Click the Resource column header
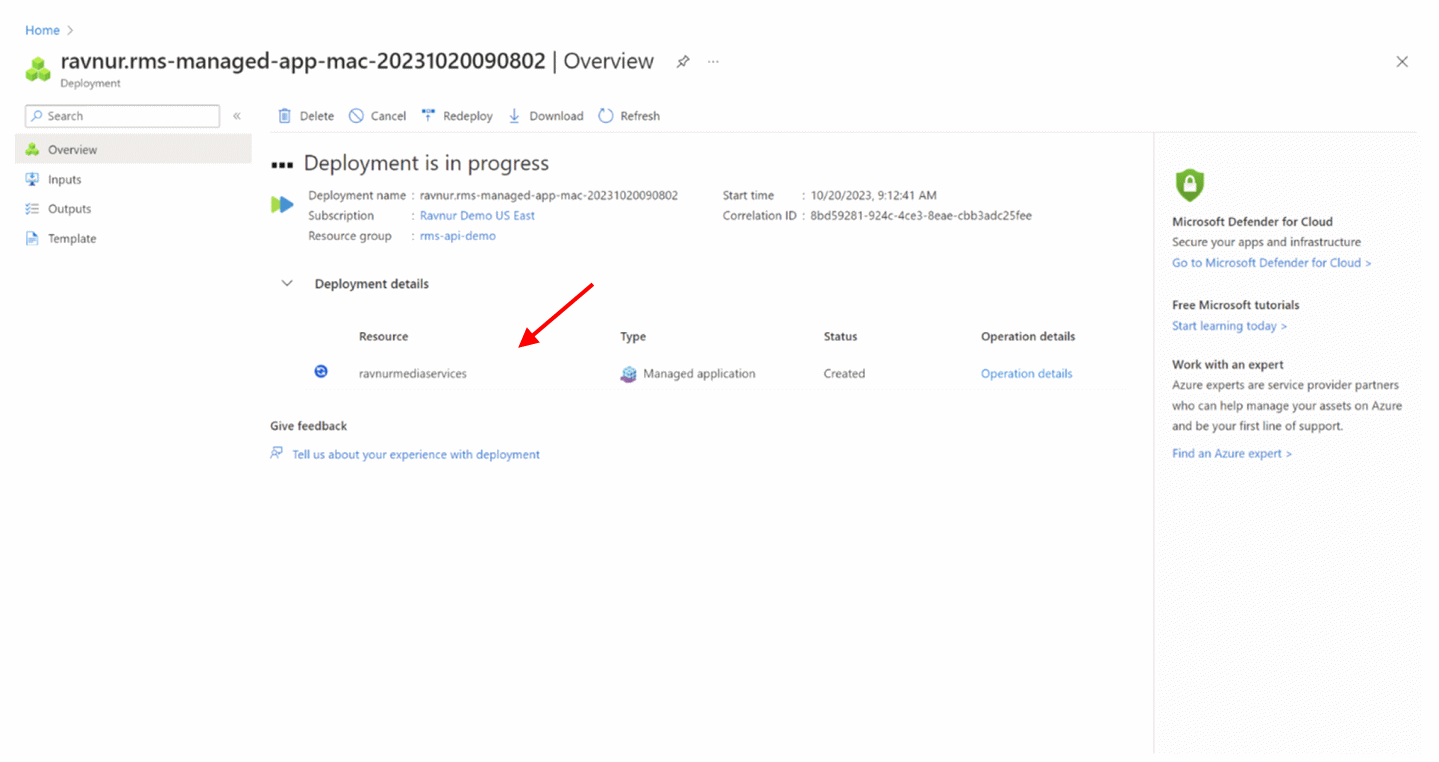This screenshot has height=762, width=1439. 383,337
